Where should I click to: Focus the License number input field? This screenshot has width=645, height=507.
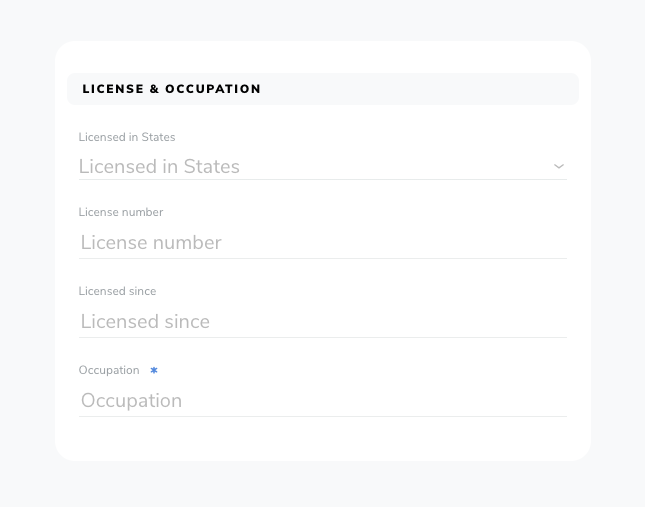[x=323, y=243]
